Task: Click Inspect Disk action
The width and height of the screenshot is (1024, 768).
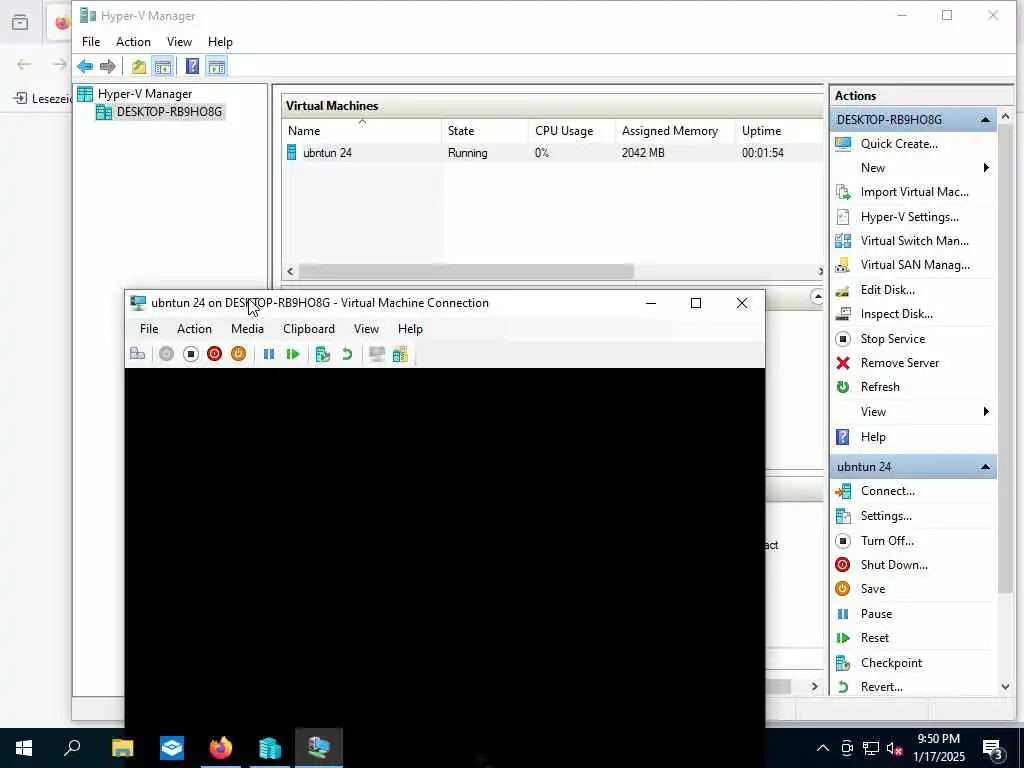Action: pyautogui.click(x=896, y=314)
